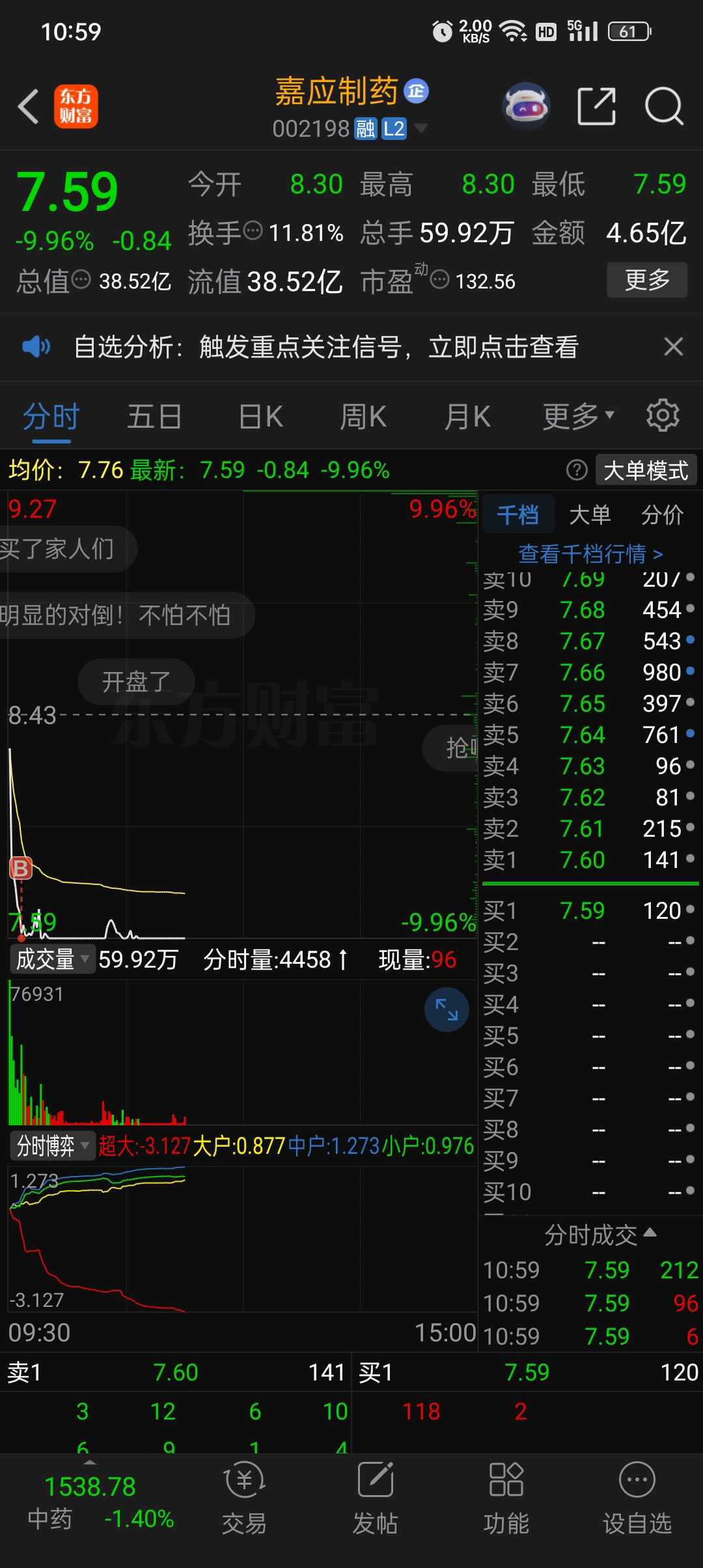Expand the 成交量 indicator dropdown
703x1568 pixels.
tap(52, 959)
